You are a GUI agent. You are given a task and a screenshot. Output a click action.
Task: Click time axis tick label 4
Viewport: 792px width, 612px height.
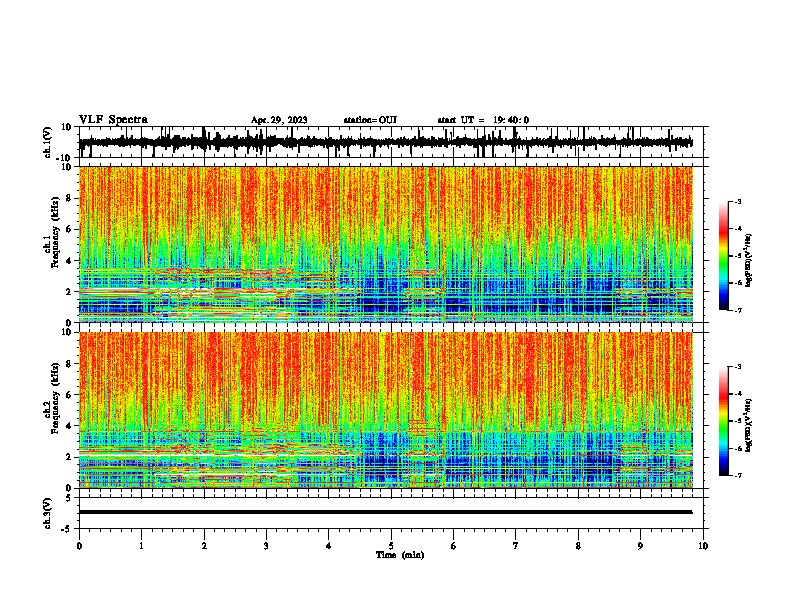(329, 546)
